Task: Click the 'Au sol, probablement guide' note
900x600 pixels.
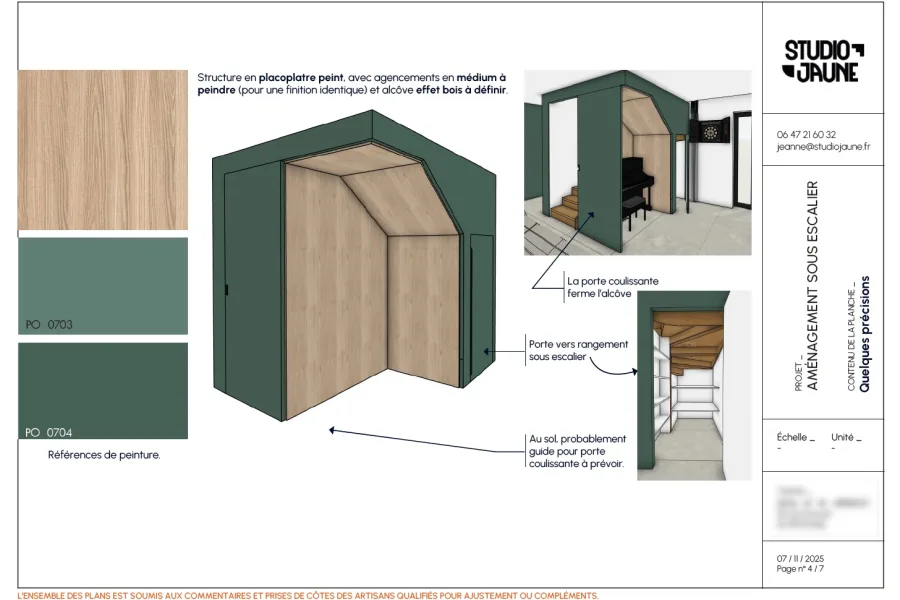Action: (x=577, y=451)
